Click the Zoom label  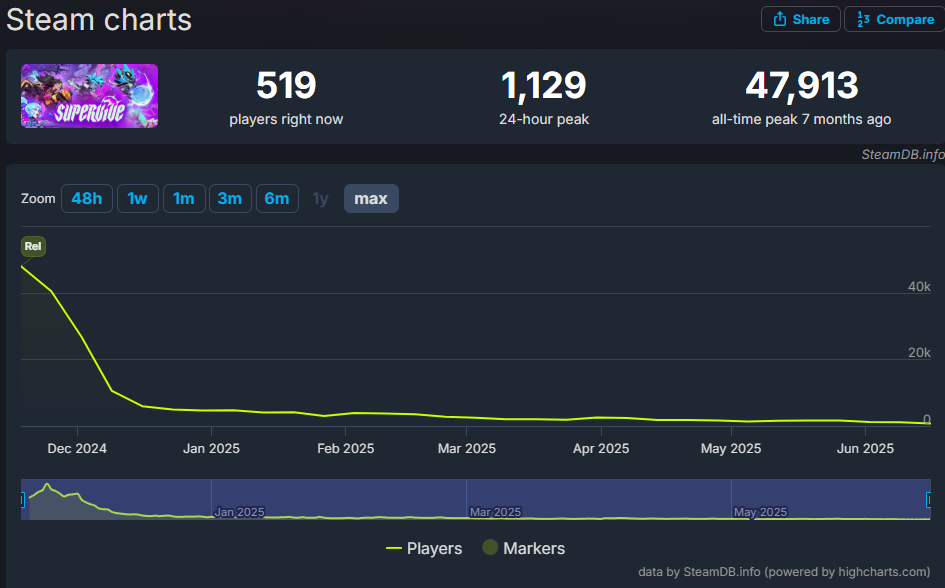click(38, 198)
